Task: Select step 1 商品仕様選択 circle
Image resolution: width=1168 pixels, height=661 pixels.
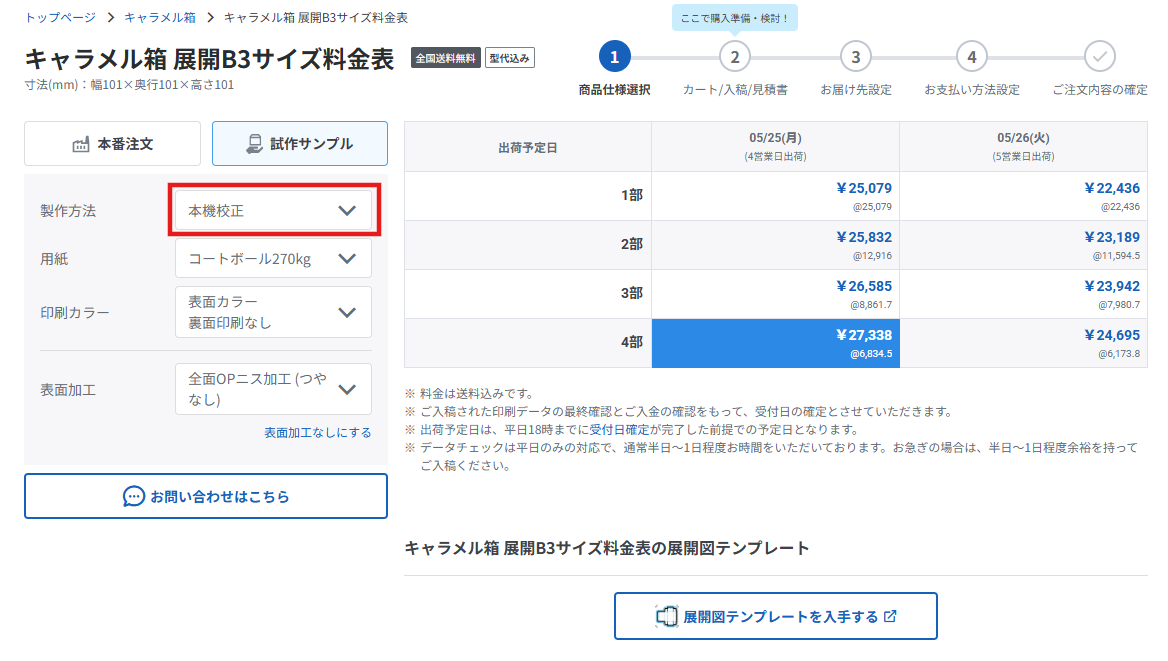Action: click(x=615, y=57)
